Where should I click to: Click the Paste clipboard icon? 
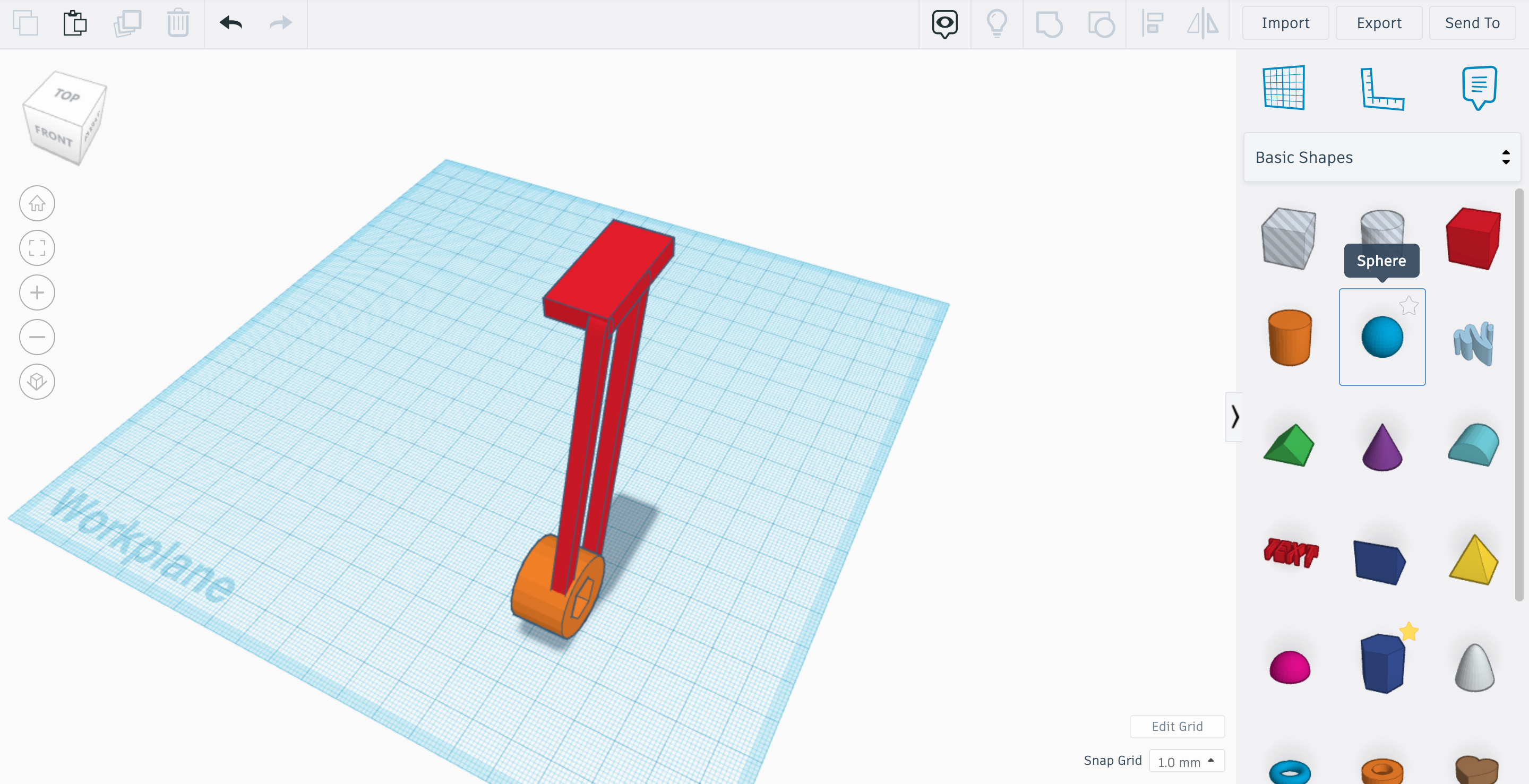coord(75,23)
